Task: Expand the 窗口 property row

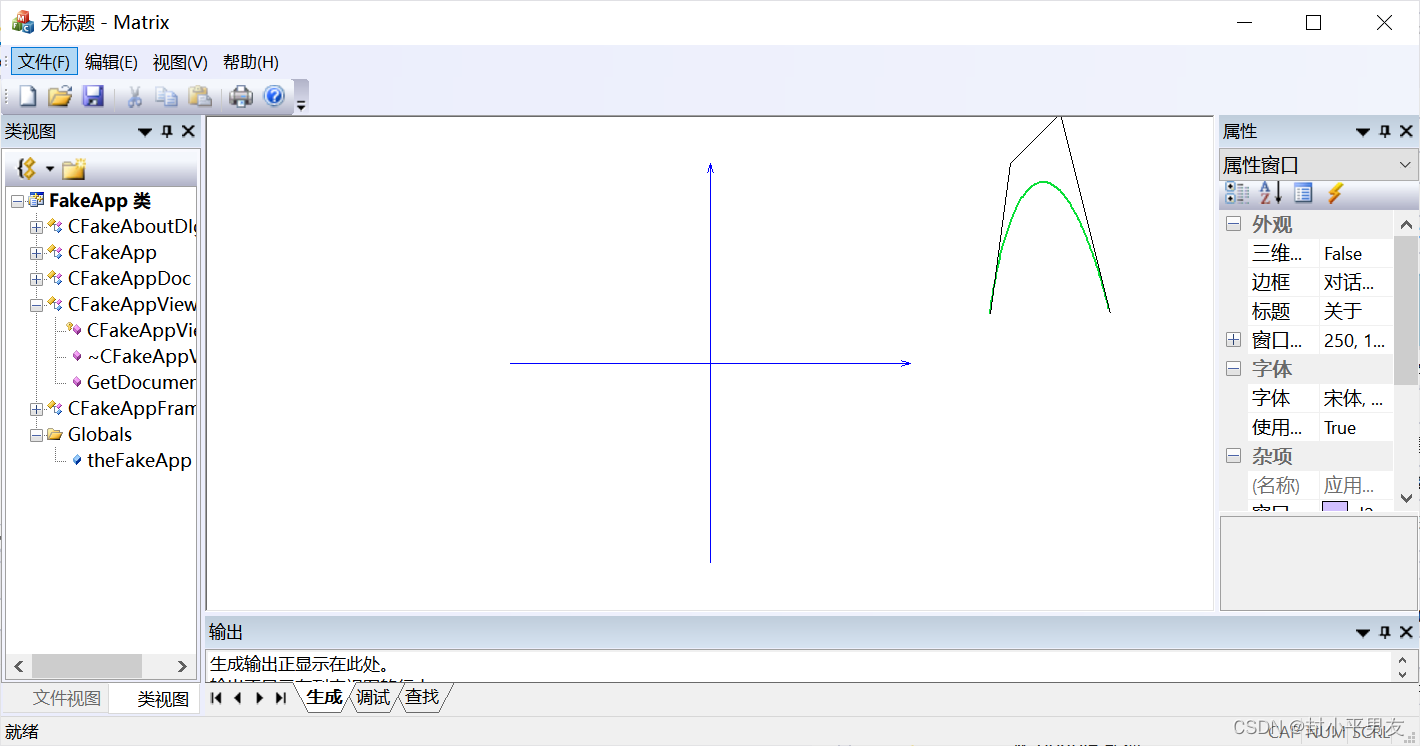Action: point(1234,340)
